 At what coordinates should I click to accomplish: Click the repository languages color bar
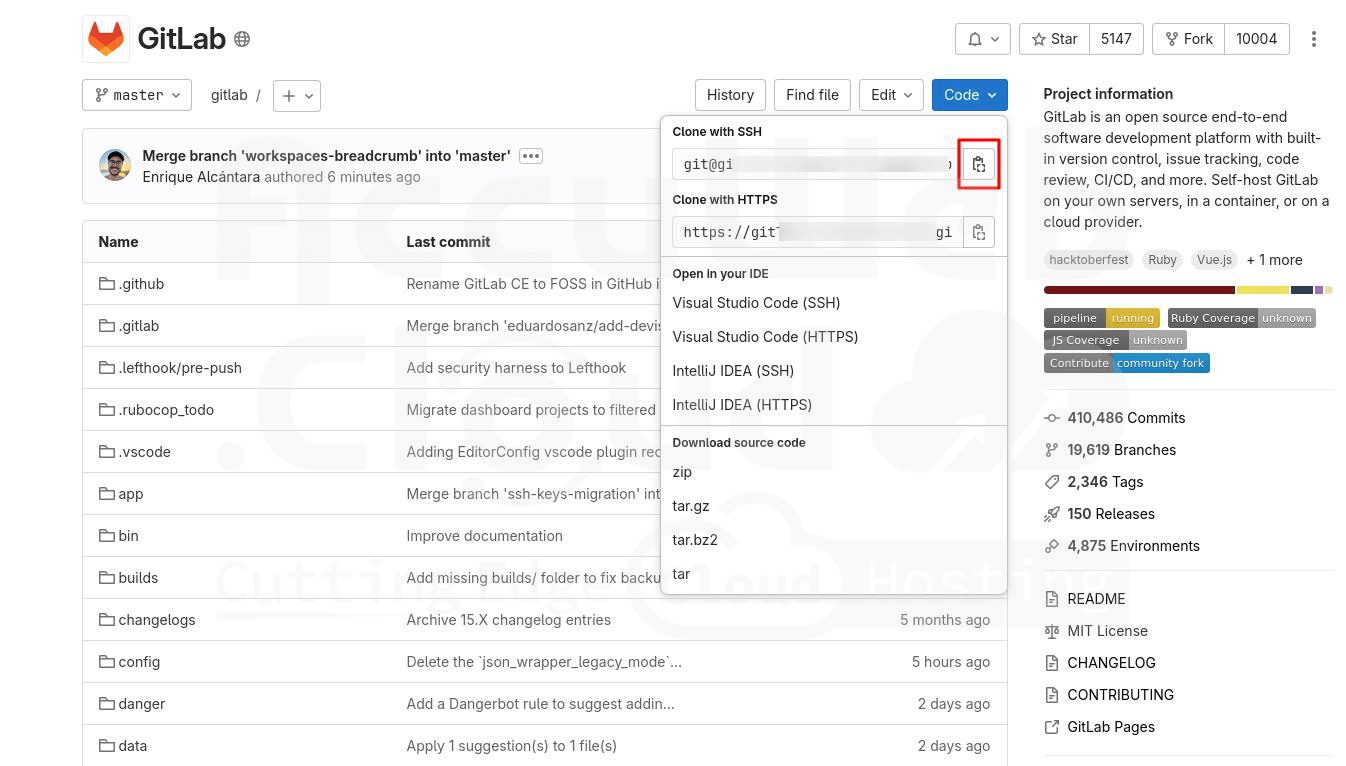point(1186,289)
